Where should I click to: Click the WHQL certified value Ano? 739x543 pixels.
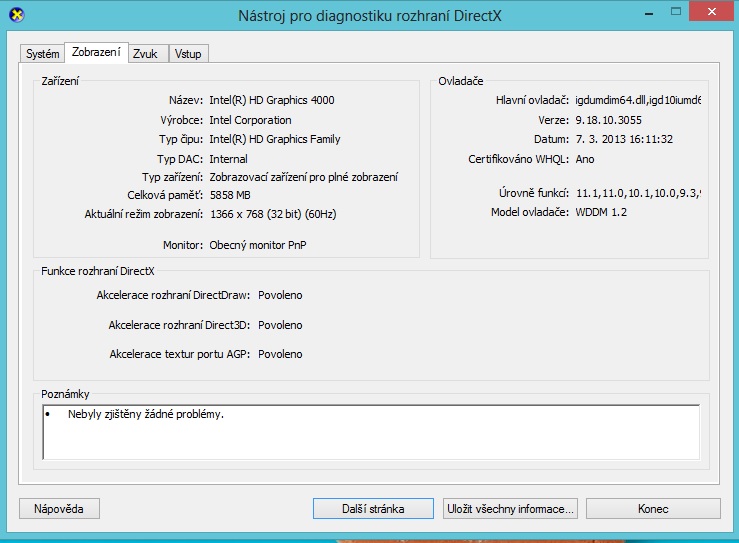click(585, 159)
